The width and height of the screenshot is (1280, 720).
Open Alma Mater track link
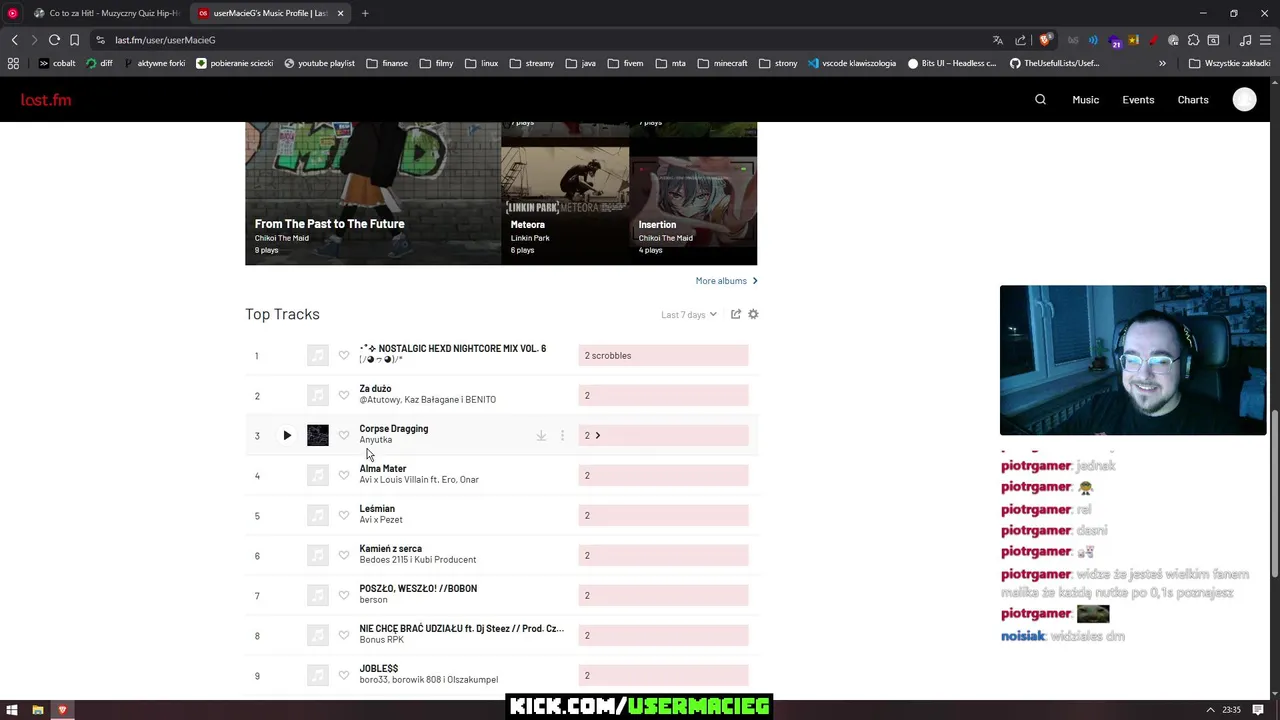pos(383,468)
